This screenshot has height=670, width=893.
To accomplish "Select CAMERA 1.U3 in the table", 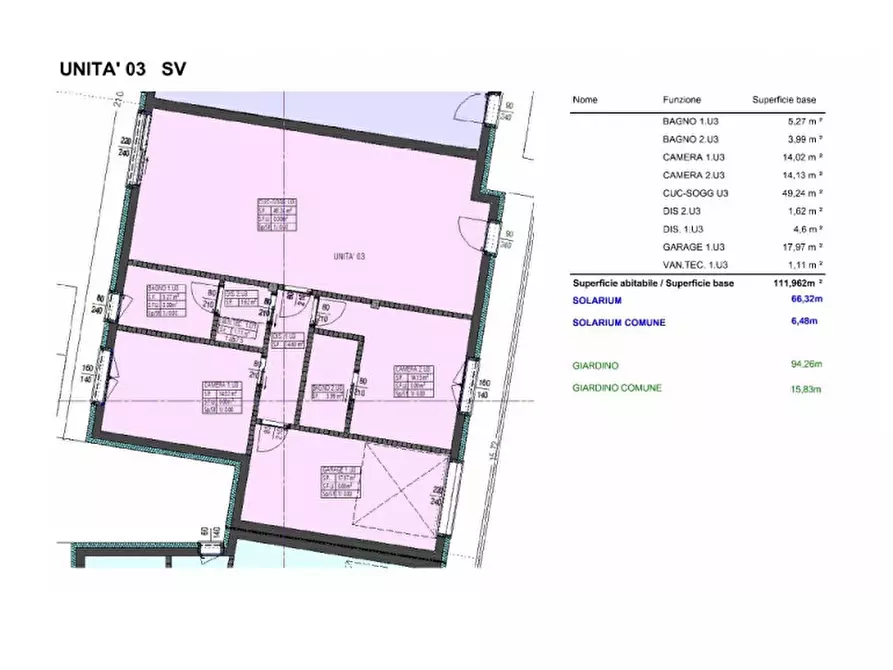I will (x=694, y=157).
